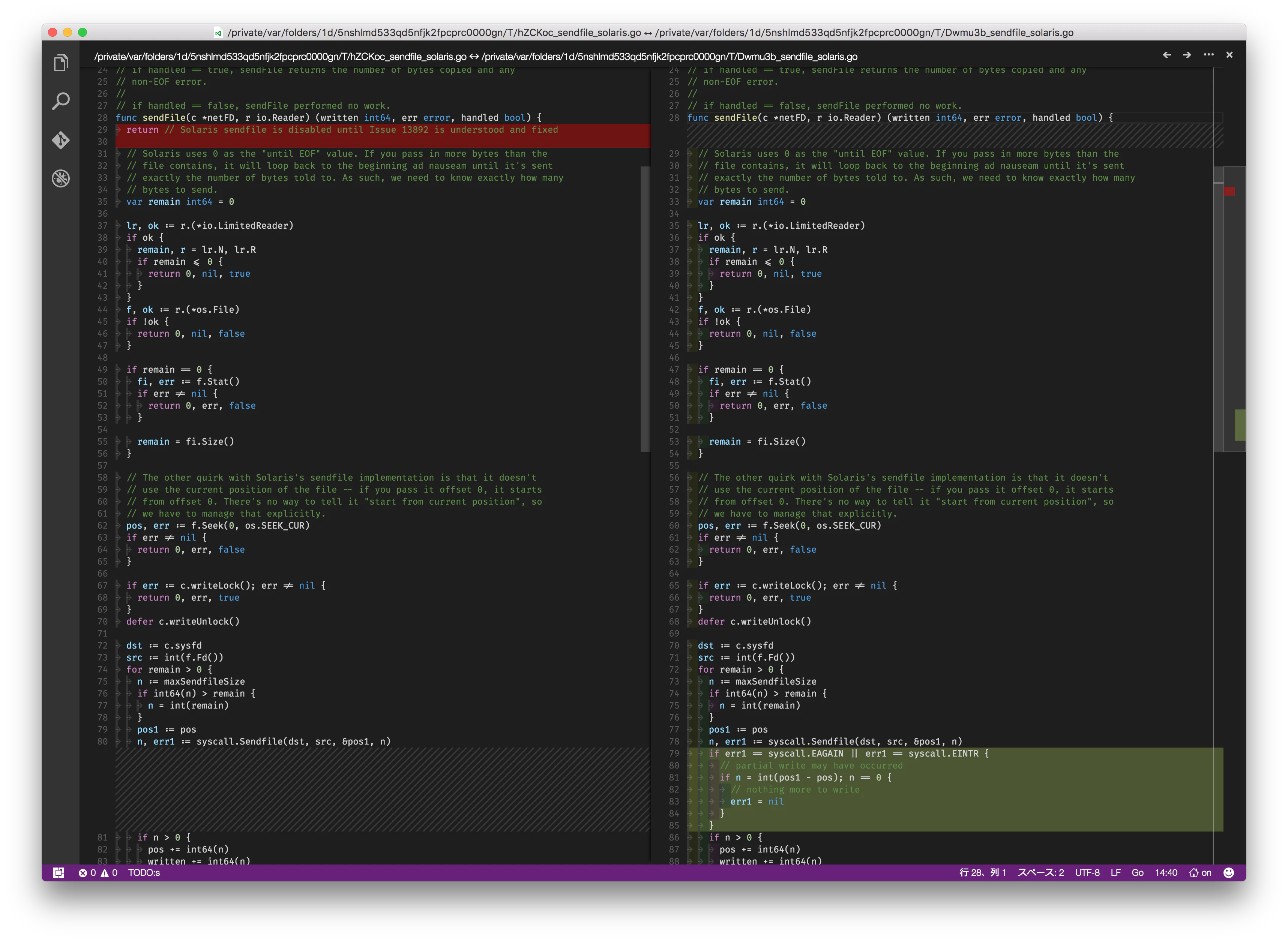Close the diff editor

1229,55
